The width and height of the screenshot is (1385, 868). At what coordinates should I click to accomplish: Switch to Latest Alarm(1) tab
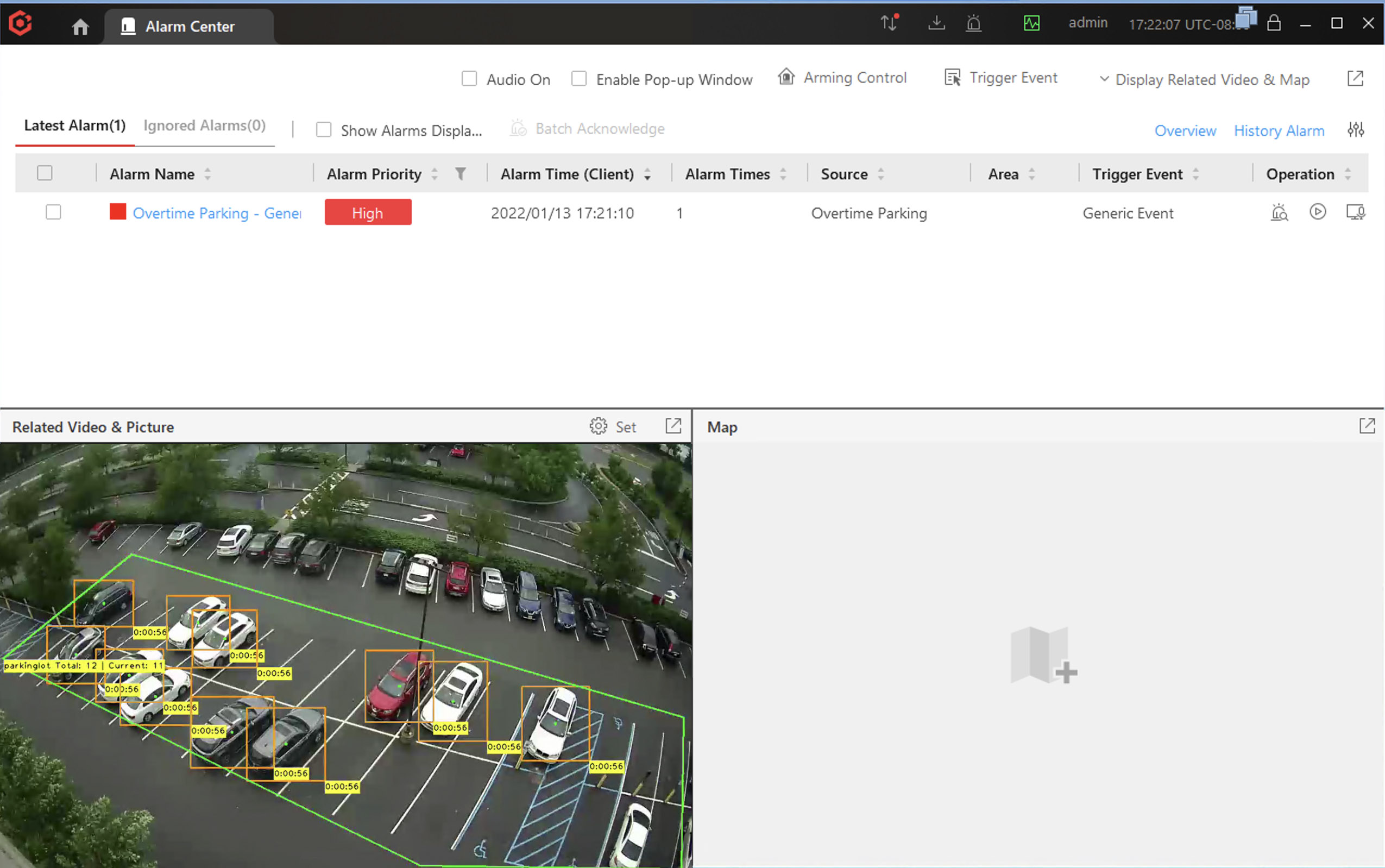click(74, 125)
